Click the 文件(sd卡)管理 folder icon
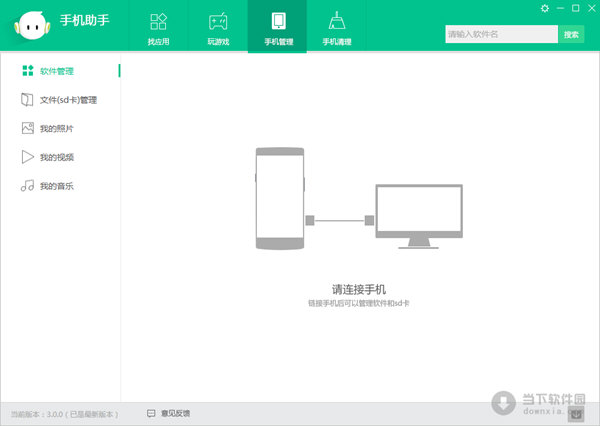The height and width of the screenshot is (426, 600). click(x=27, y=100)
